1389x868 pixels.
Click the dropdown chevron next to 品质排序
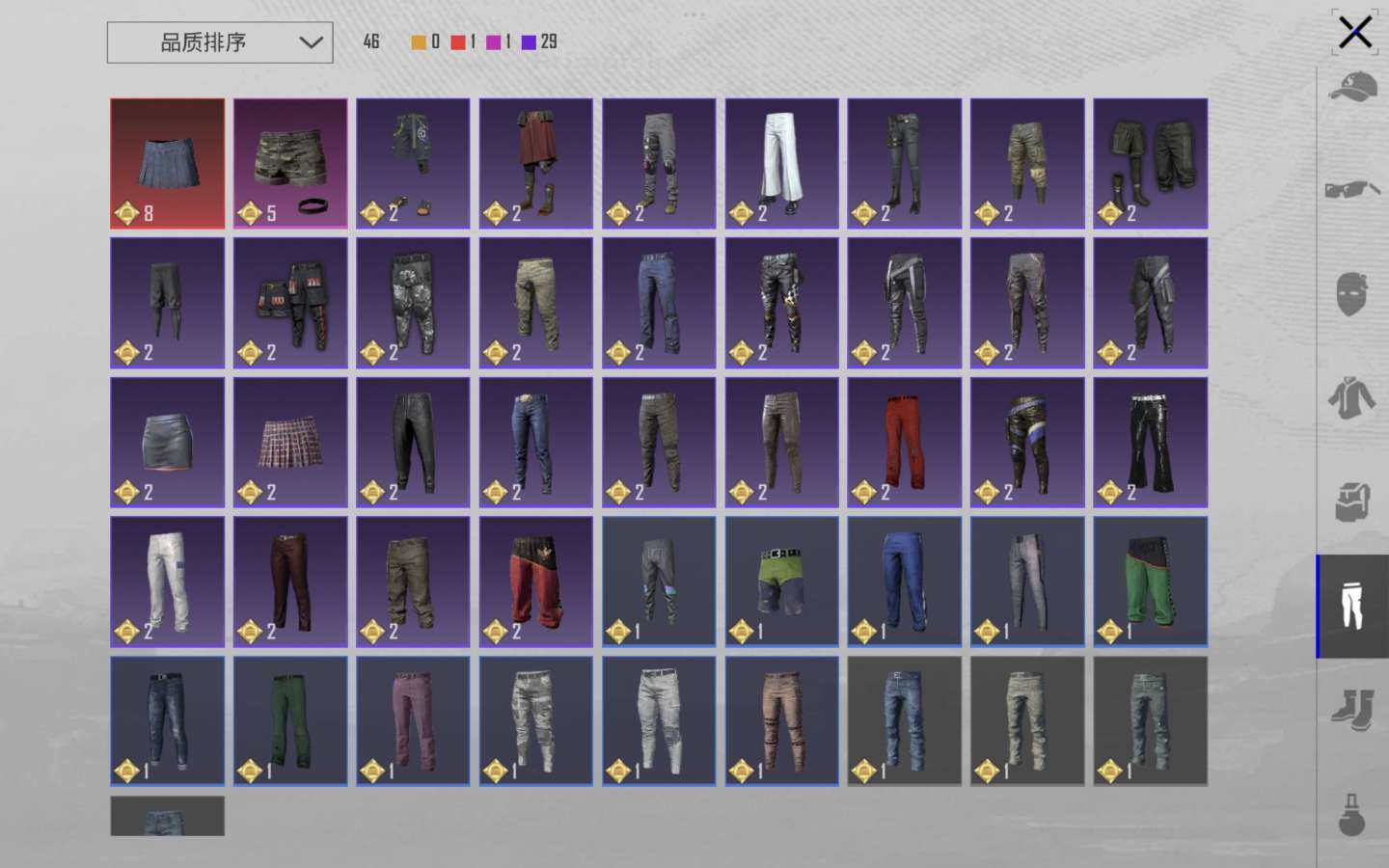click(311, 42)
